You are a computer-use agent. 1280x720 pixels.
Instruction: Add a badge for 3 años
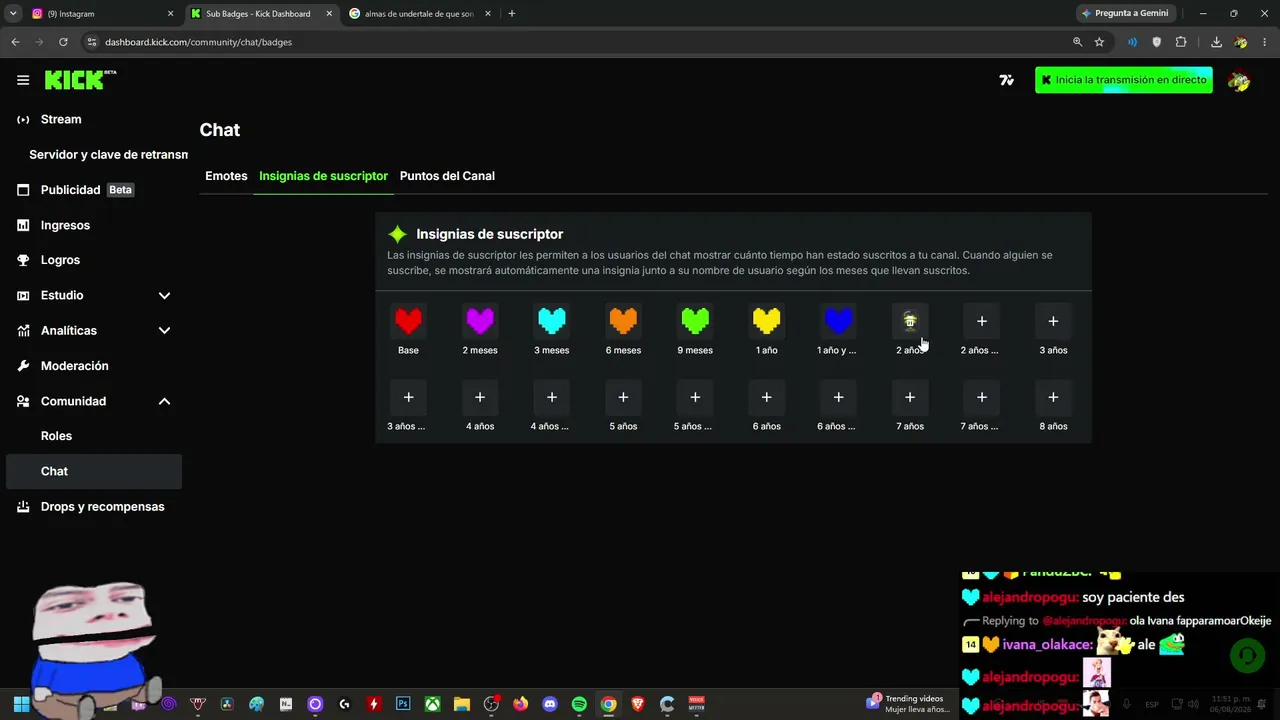pyautogui.click(x=1053, y=321)
